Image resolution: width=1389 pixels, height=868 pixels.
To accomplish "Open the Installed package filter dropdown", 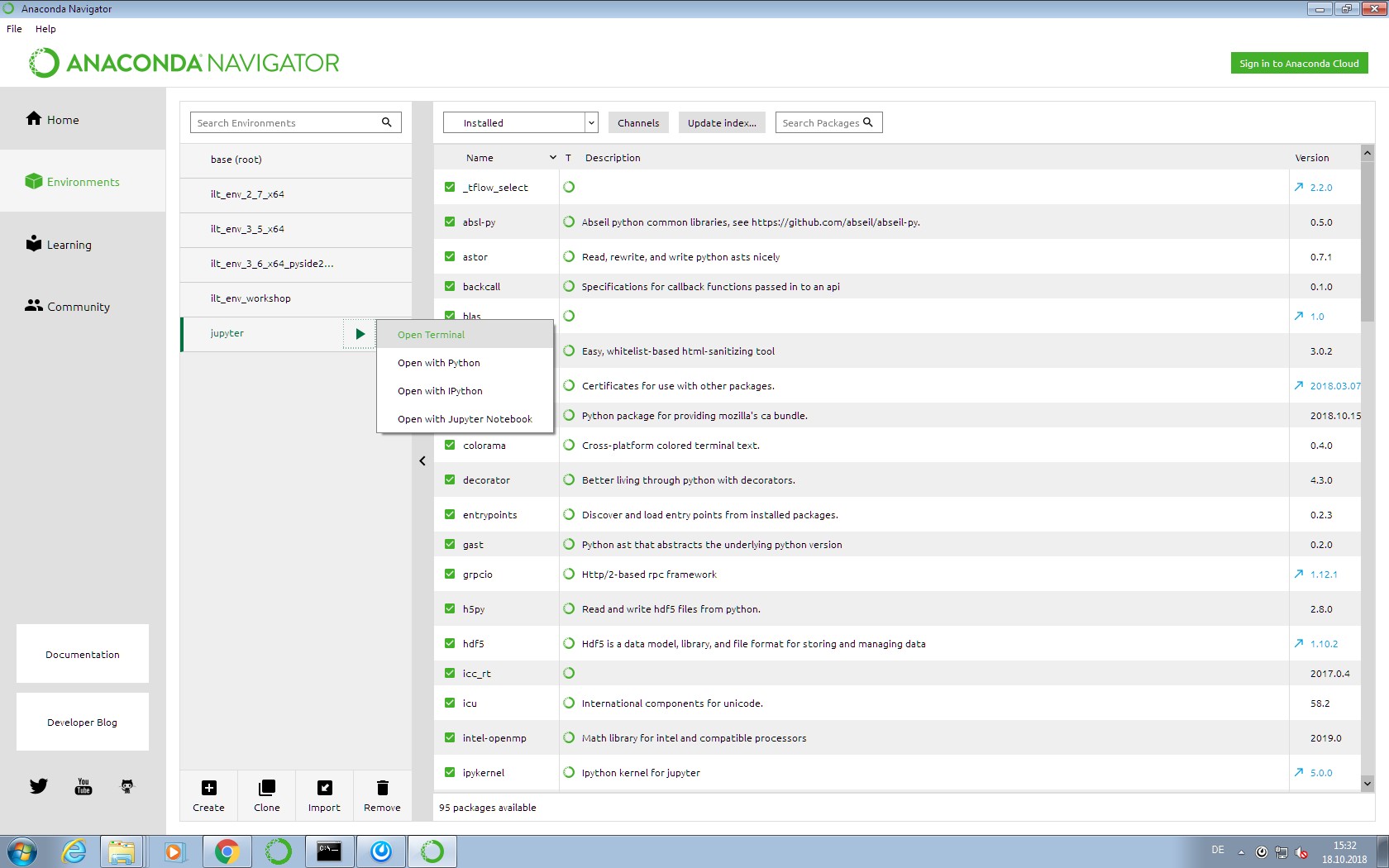I will [520, 122].
